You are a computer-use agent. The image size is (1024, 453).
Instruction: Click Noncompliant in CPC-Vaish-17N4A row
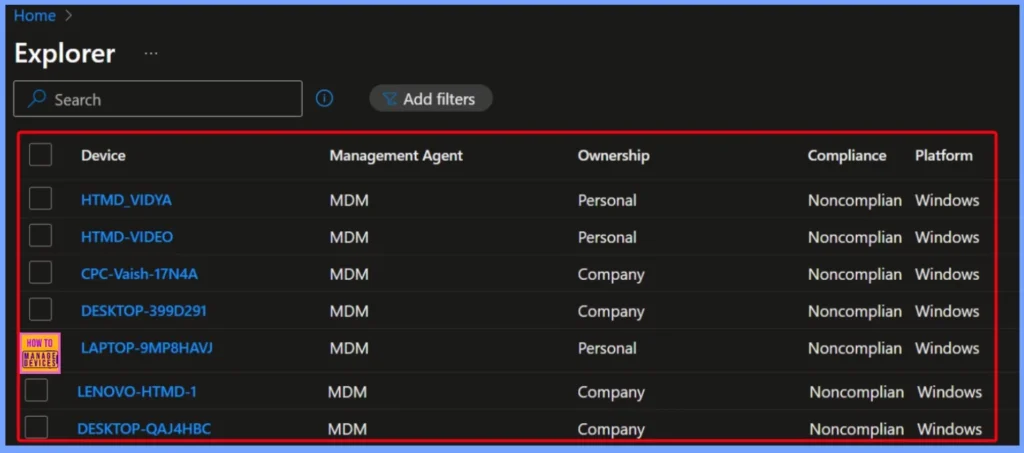(855, 275)
